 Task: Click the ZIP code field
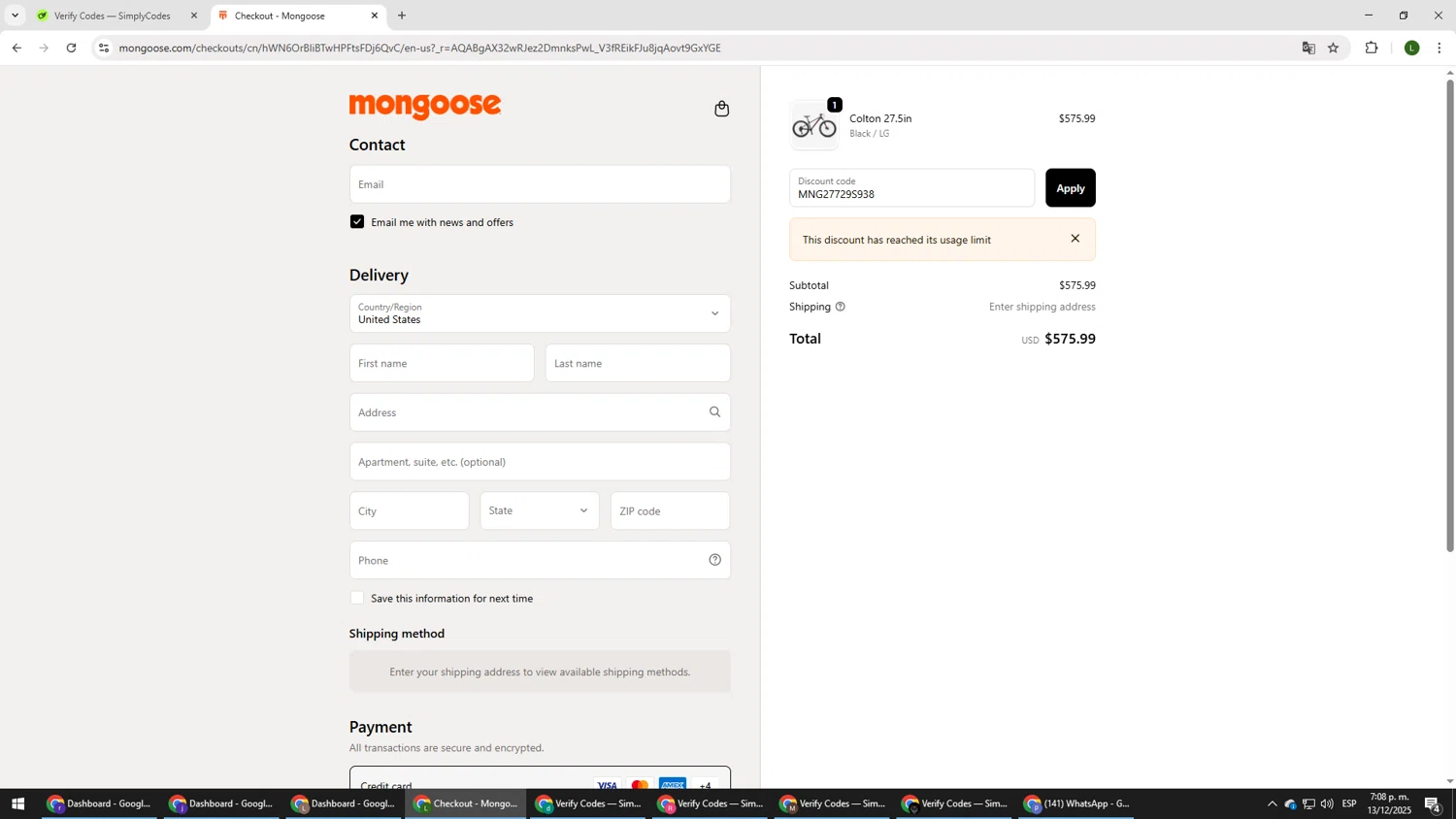(671, 511)
